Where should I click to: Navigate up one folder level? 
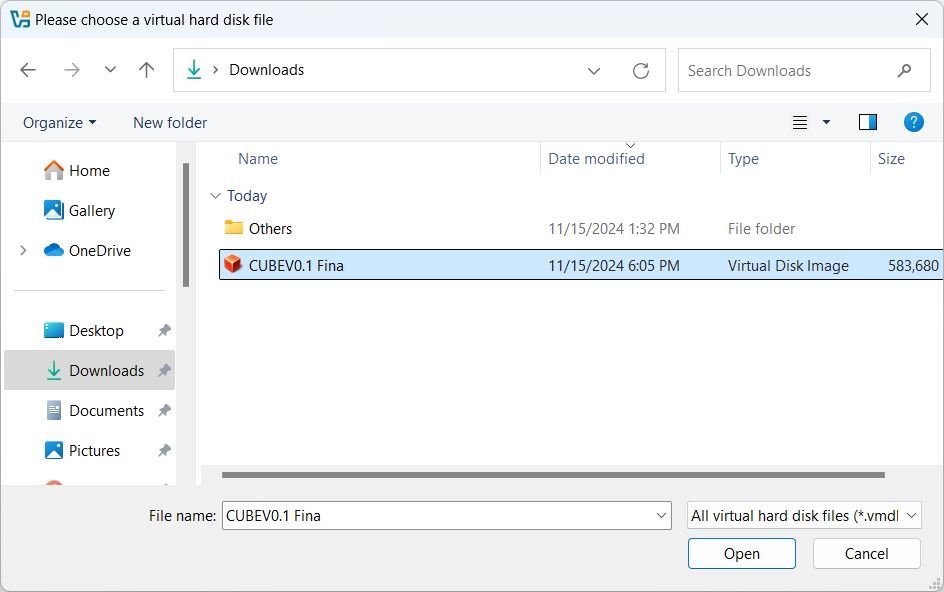pyautogui.click(x=147, y=70)
